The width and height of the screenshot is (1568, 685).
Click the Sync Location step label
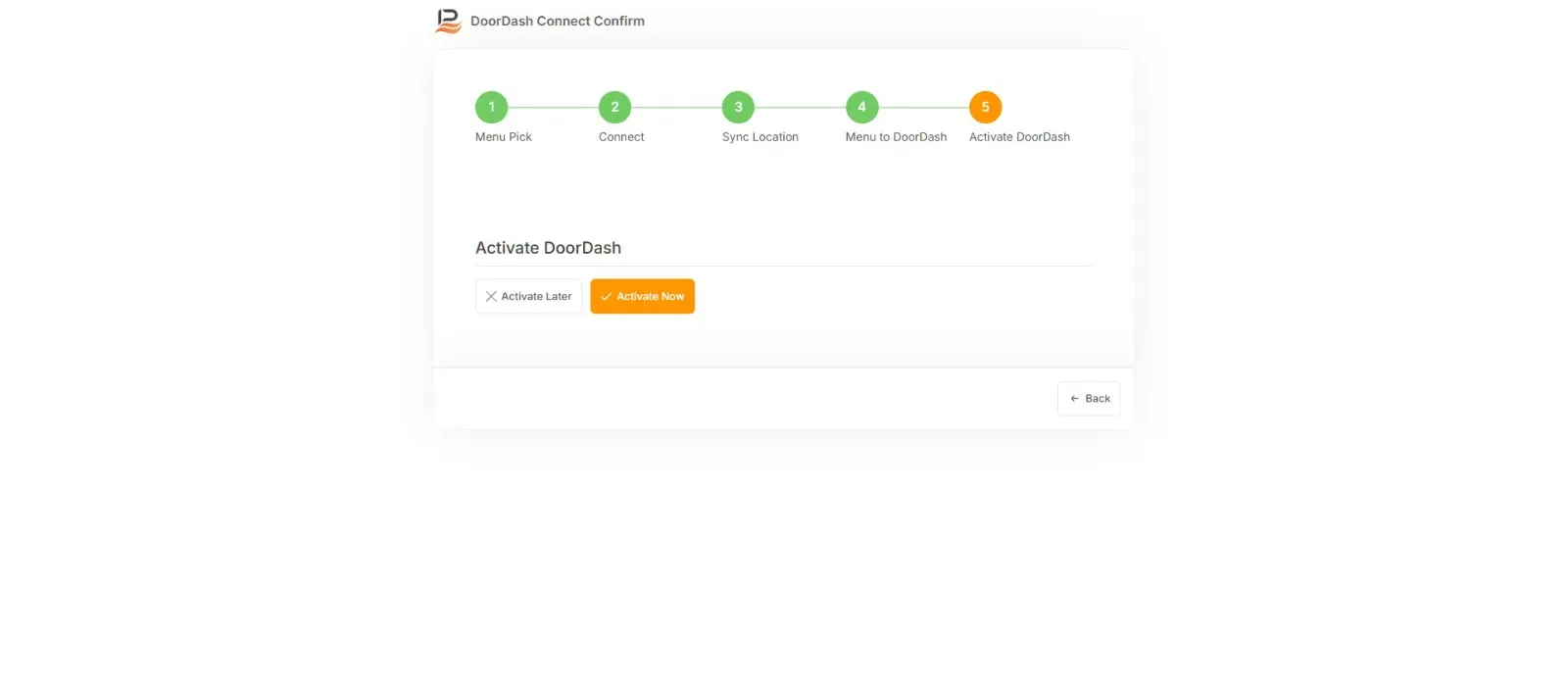760,137
